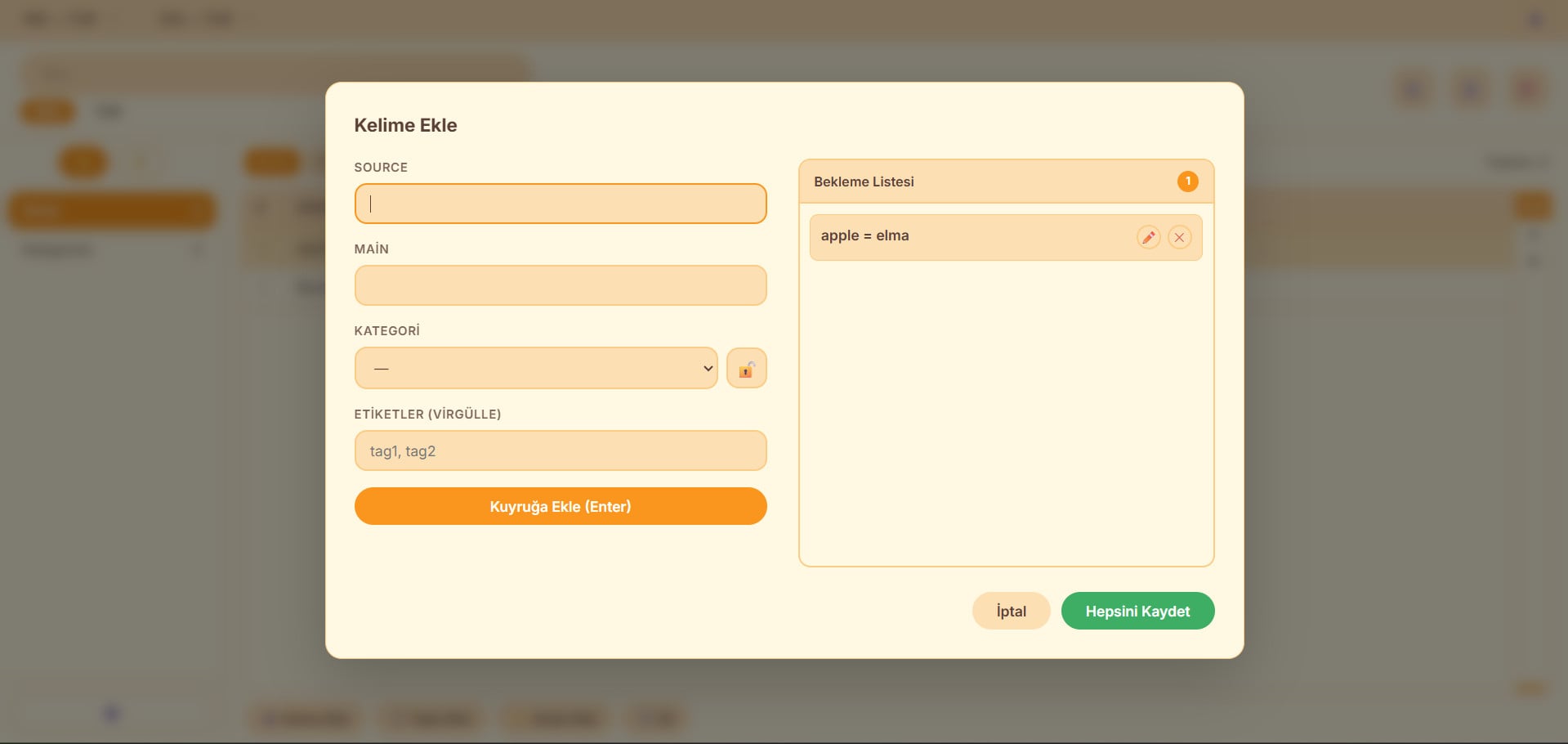Toggle the category lock padlock icon
This screenshot has height=744, width=1568.
click(746, 369)
